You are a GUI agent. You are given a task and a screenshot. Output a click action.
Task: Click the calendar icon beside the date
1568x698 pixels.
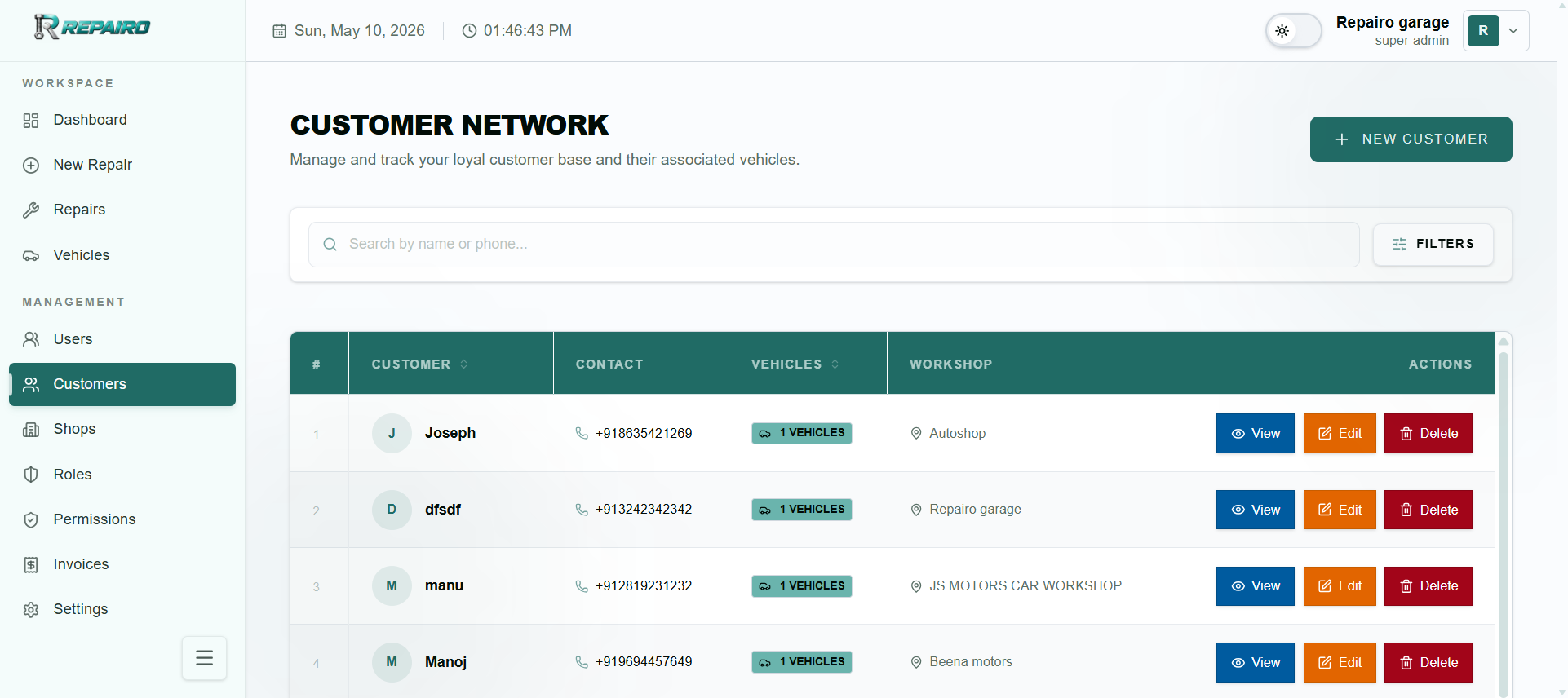click(279, 31)
